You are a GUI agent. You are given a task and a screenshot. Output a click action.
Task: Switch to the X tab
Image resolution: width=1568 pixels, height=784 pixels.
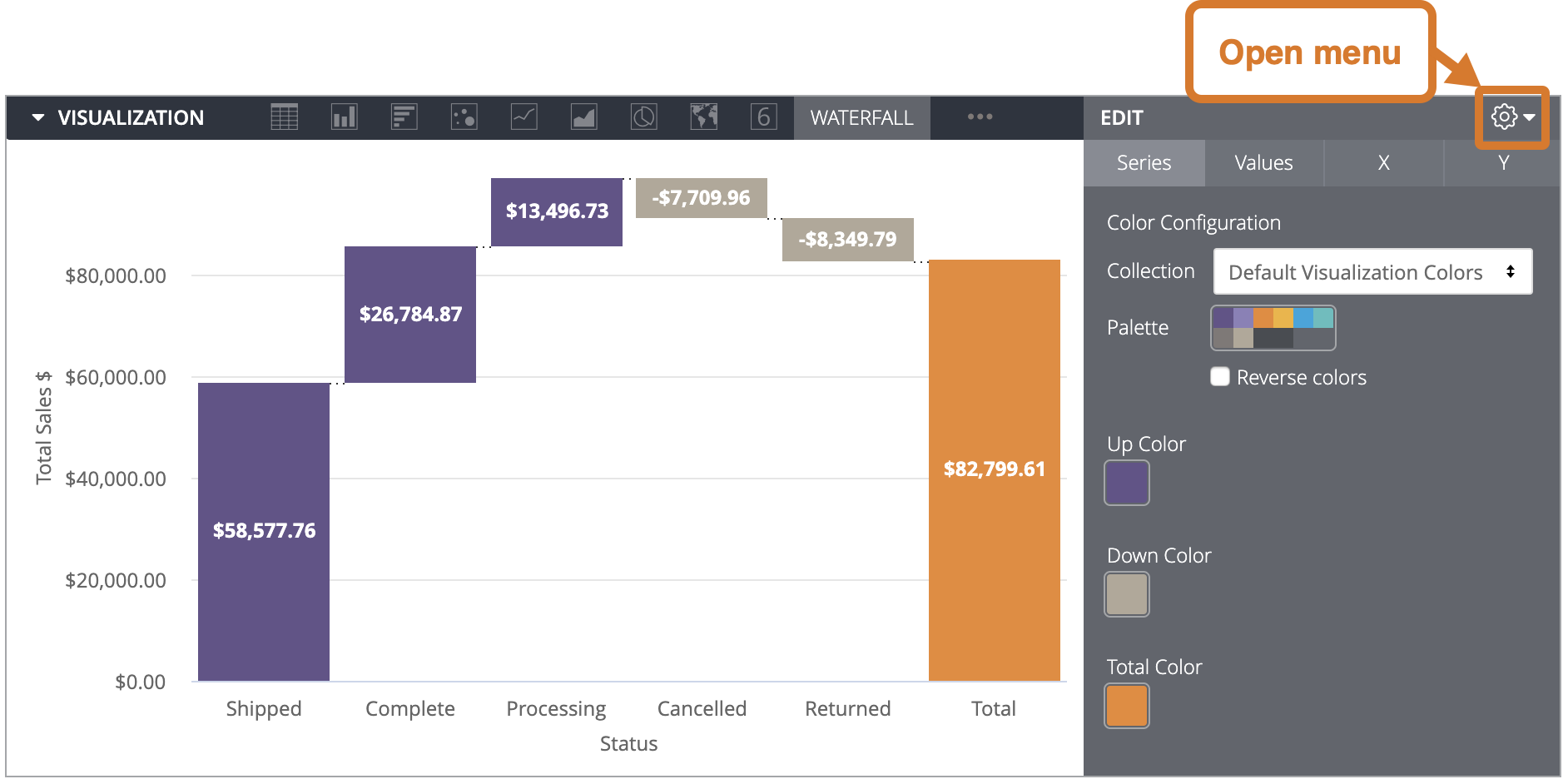(x=1383, y=163)
